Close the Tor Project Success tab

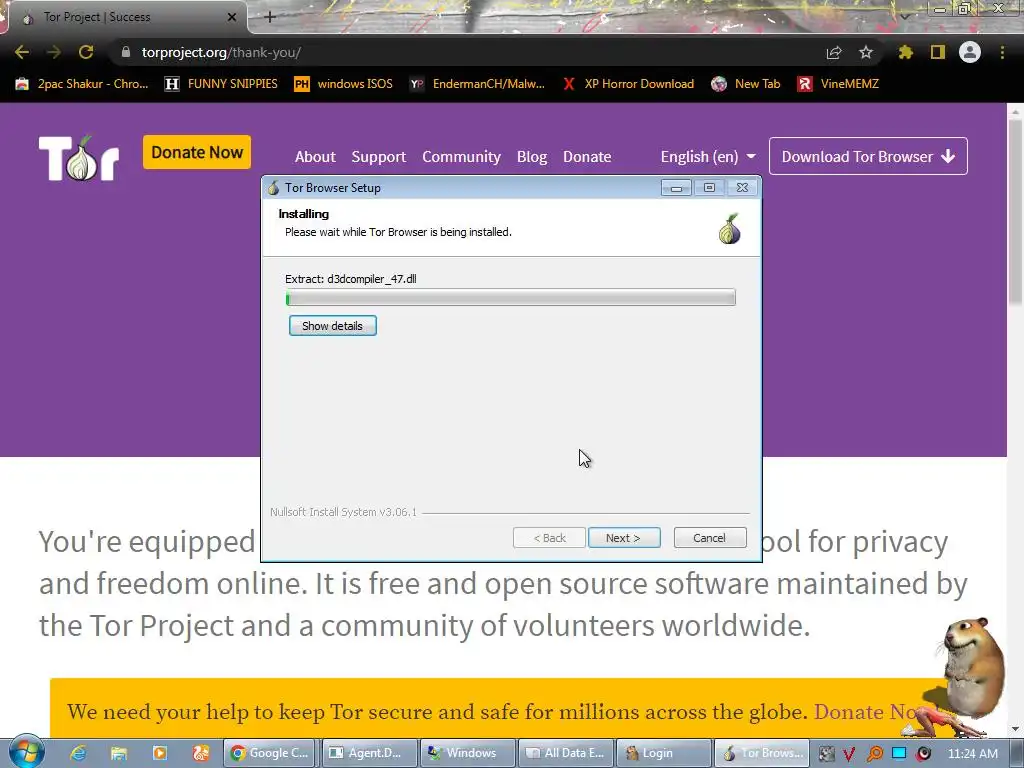[x=232, y=17]
